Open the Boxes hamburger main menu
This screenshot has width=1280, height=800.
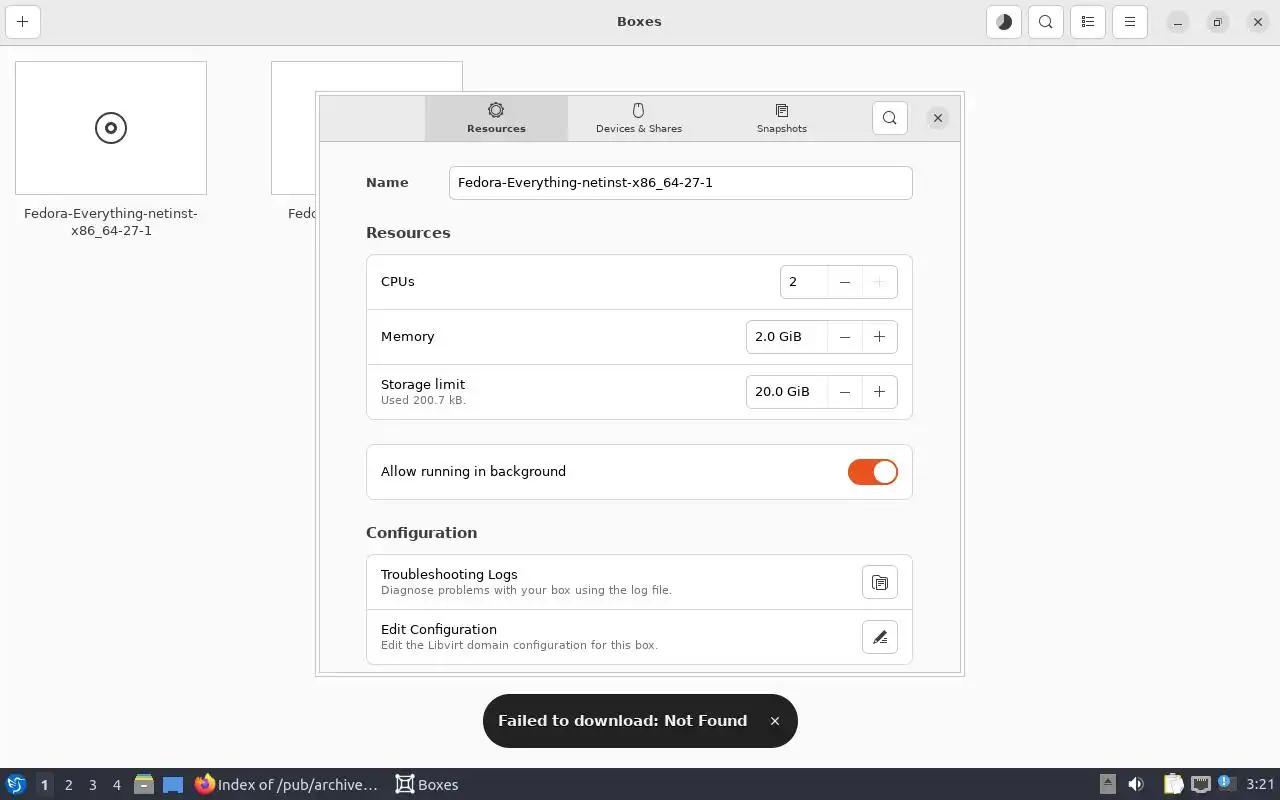(x=1130, y=21)
